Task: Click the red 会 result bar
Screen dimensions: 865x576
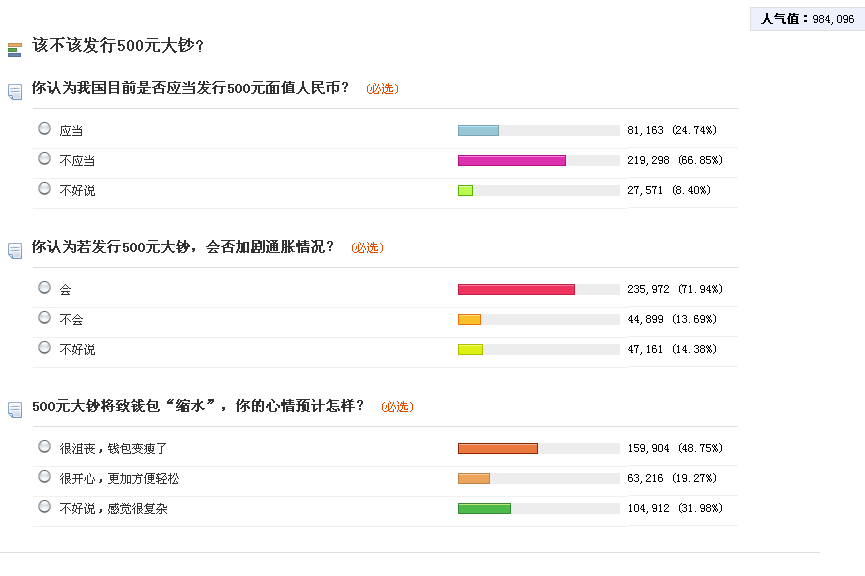Action: click(516, 289)
